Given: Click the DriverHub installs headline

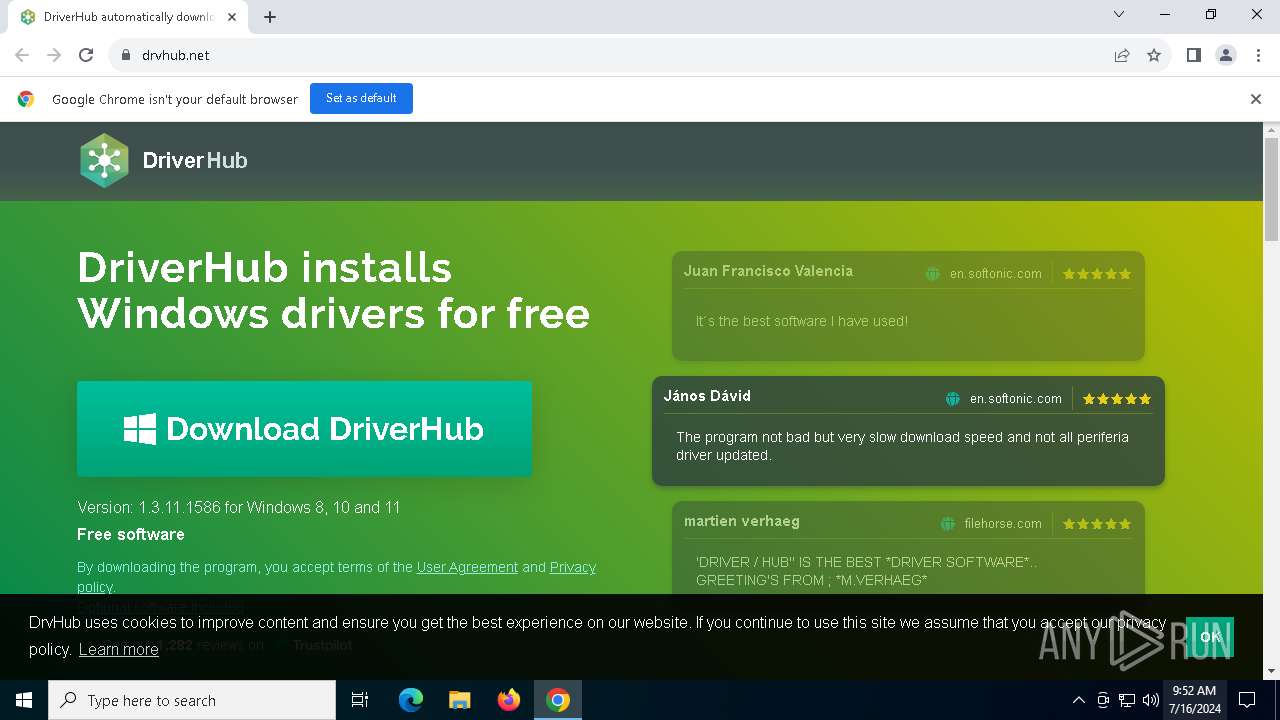Looking at the screenshot, I should (334, 291).
